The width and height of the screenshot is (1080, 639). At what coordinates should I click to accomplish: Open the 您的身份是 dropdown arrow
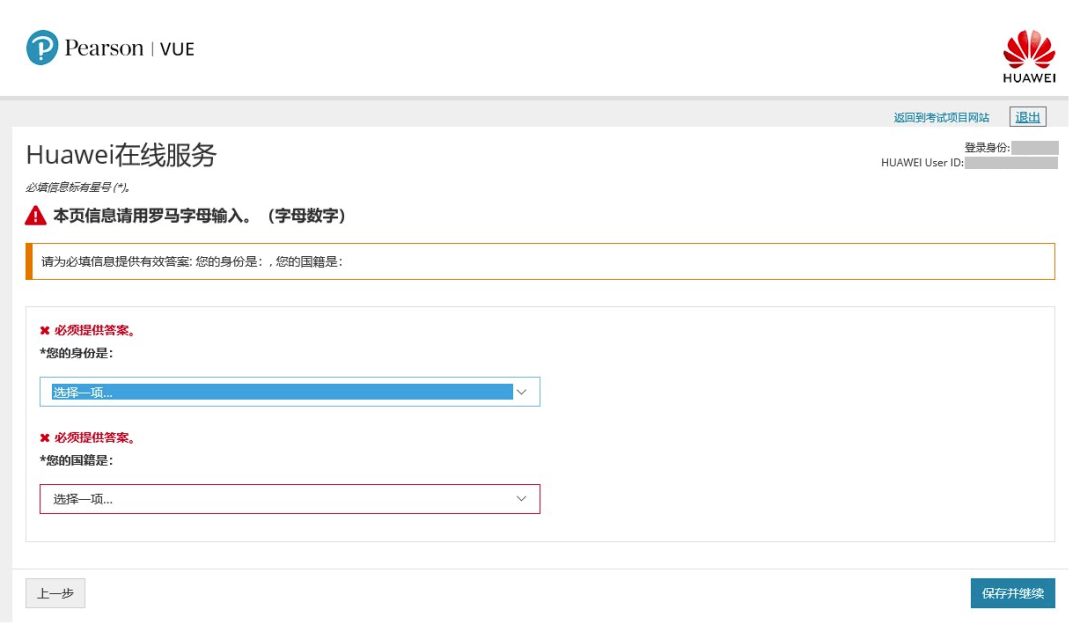(x=521, y=392)
